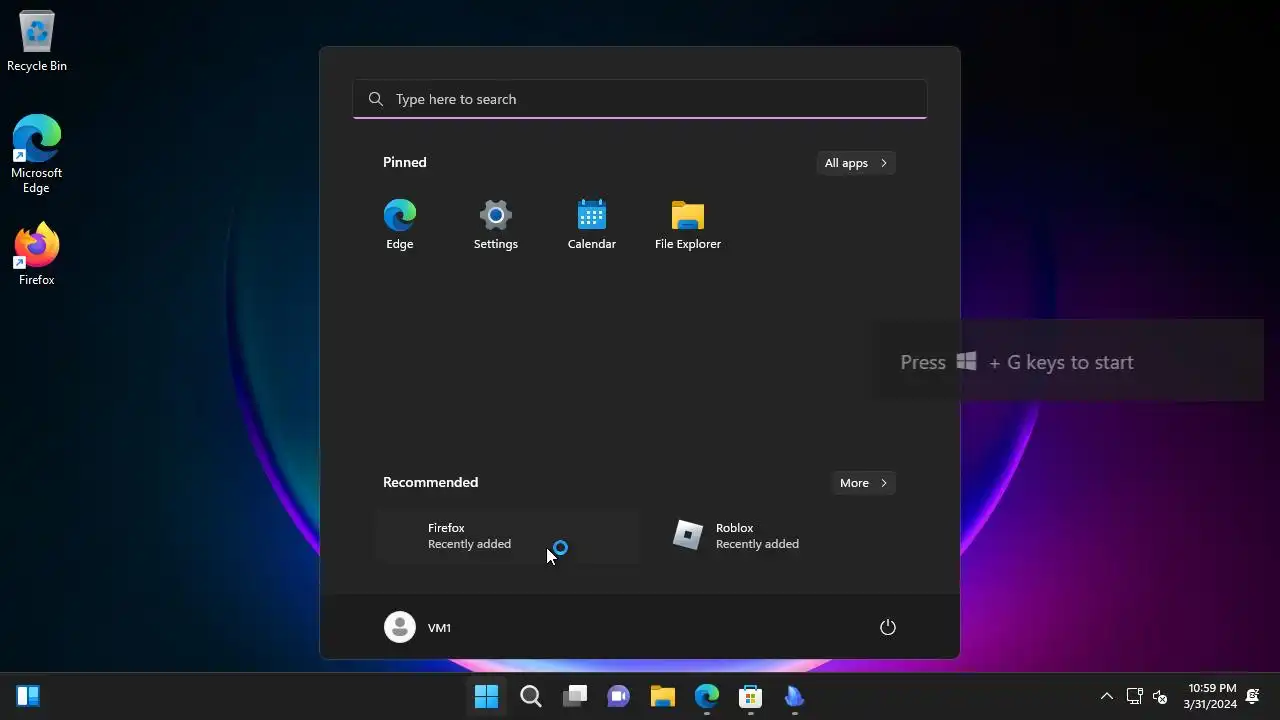Image resolution: width=1280 pixels, height=720 pixels.
Task: Open File Explorer from Pinned apps
Action: (x=688, y=225)
